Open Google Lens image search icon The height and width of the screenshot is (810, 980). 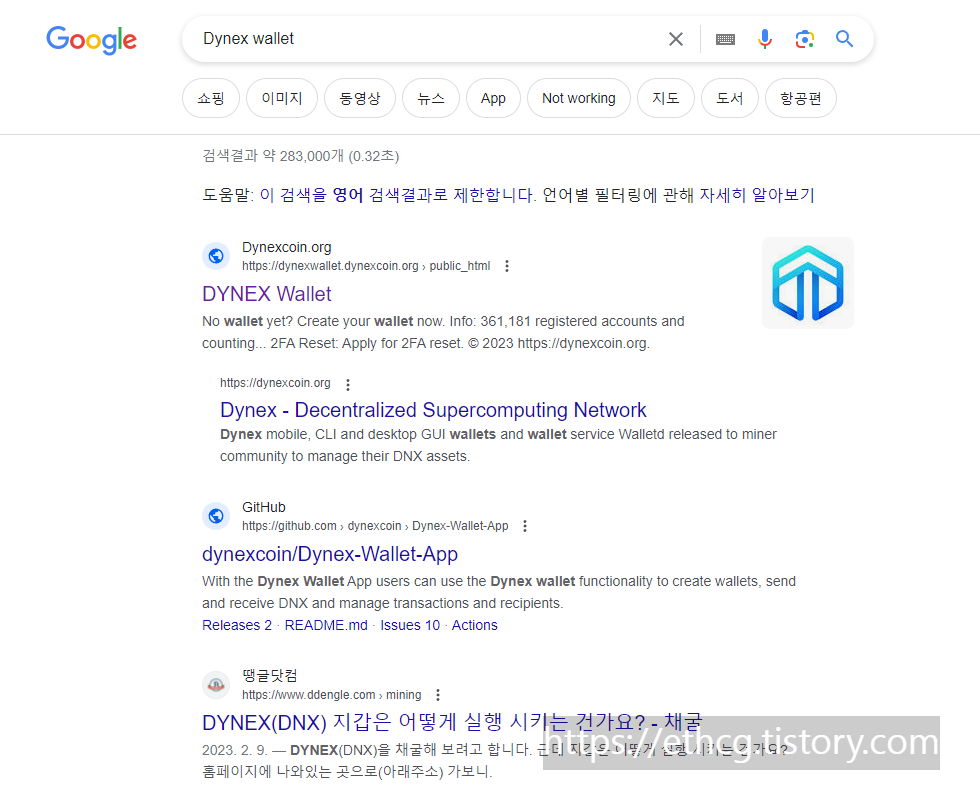[x=805, y=39]
